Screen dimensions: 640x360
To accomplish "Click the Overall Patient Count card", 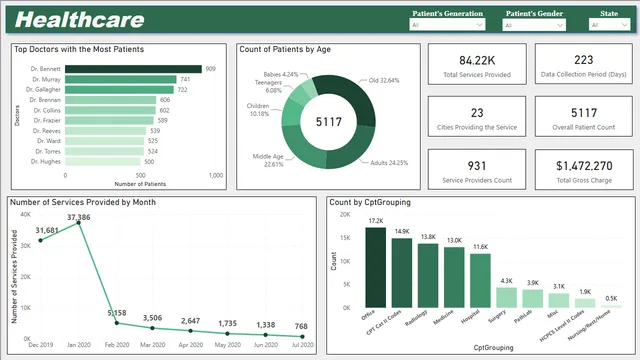I will (x=584, y=117).
